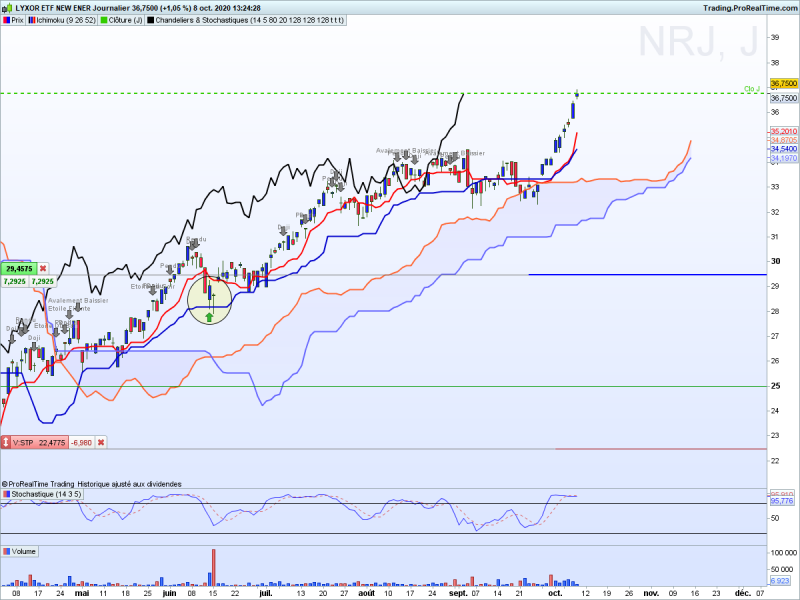Click the chart icon beside LYXOR ETF title

click(7, 8)
